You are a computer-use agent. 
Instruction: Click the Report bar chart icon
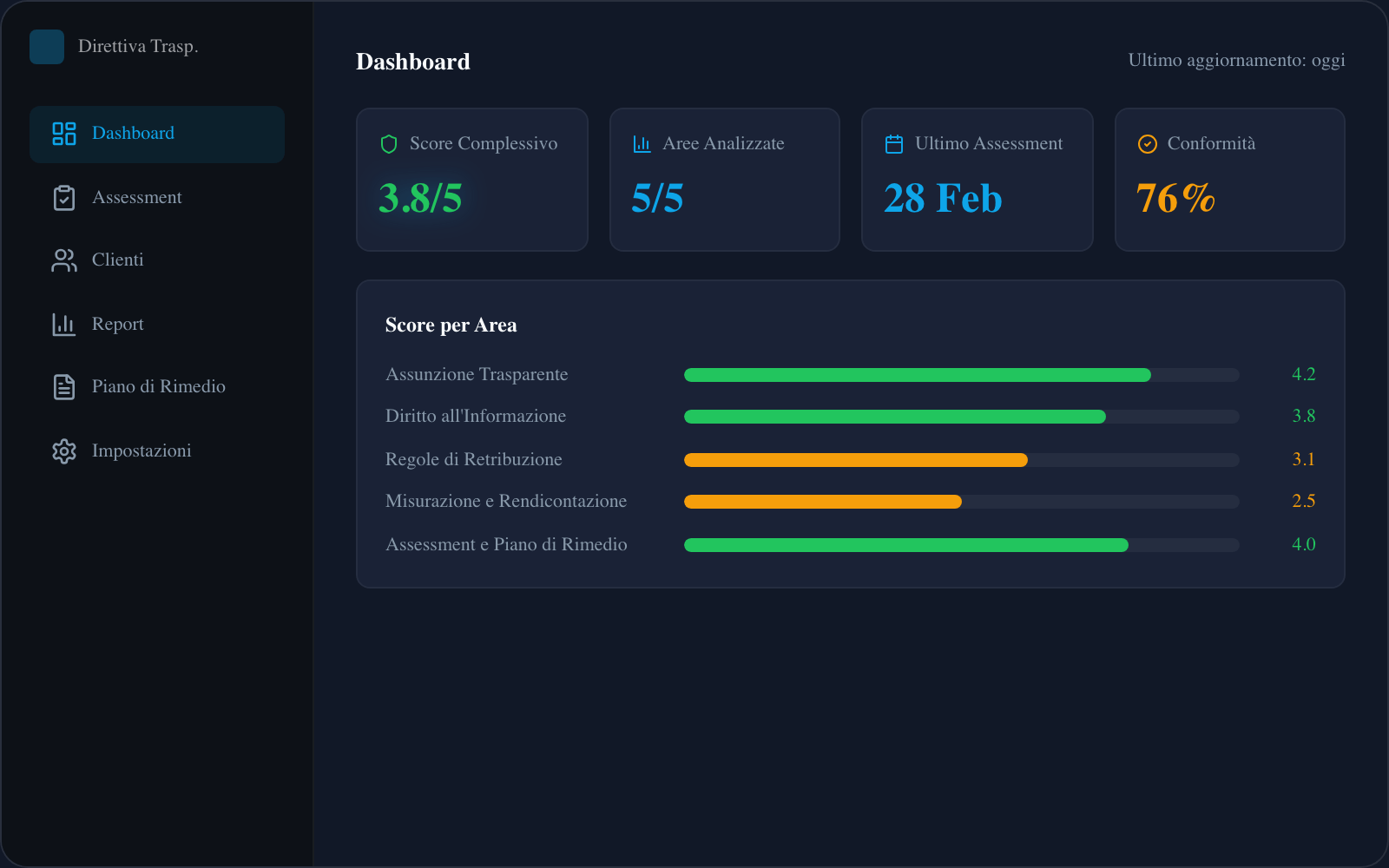(x=64, y=325)
